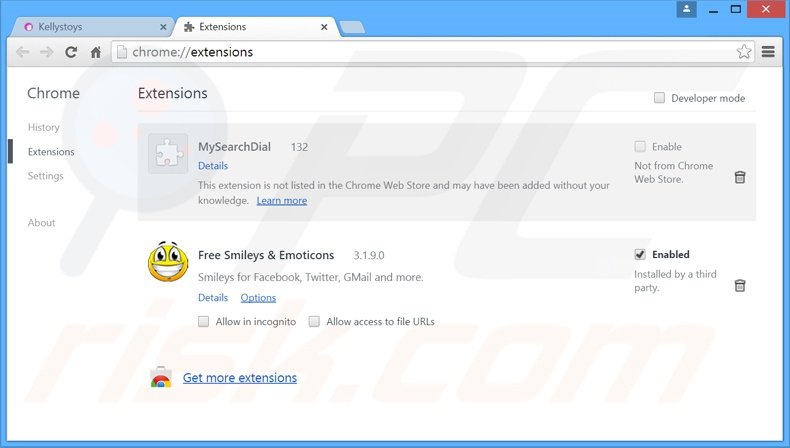
Task: Click the MySearchDial extension name
Action: pos(234,147)
